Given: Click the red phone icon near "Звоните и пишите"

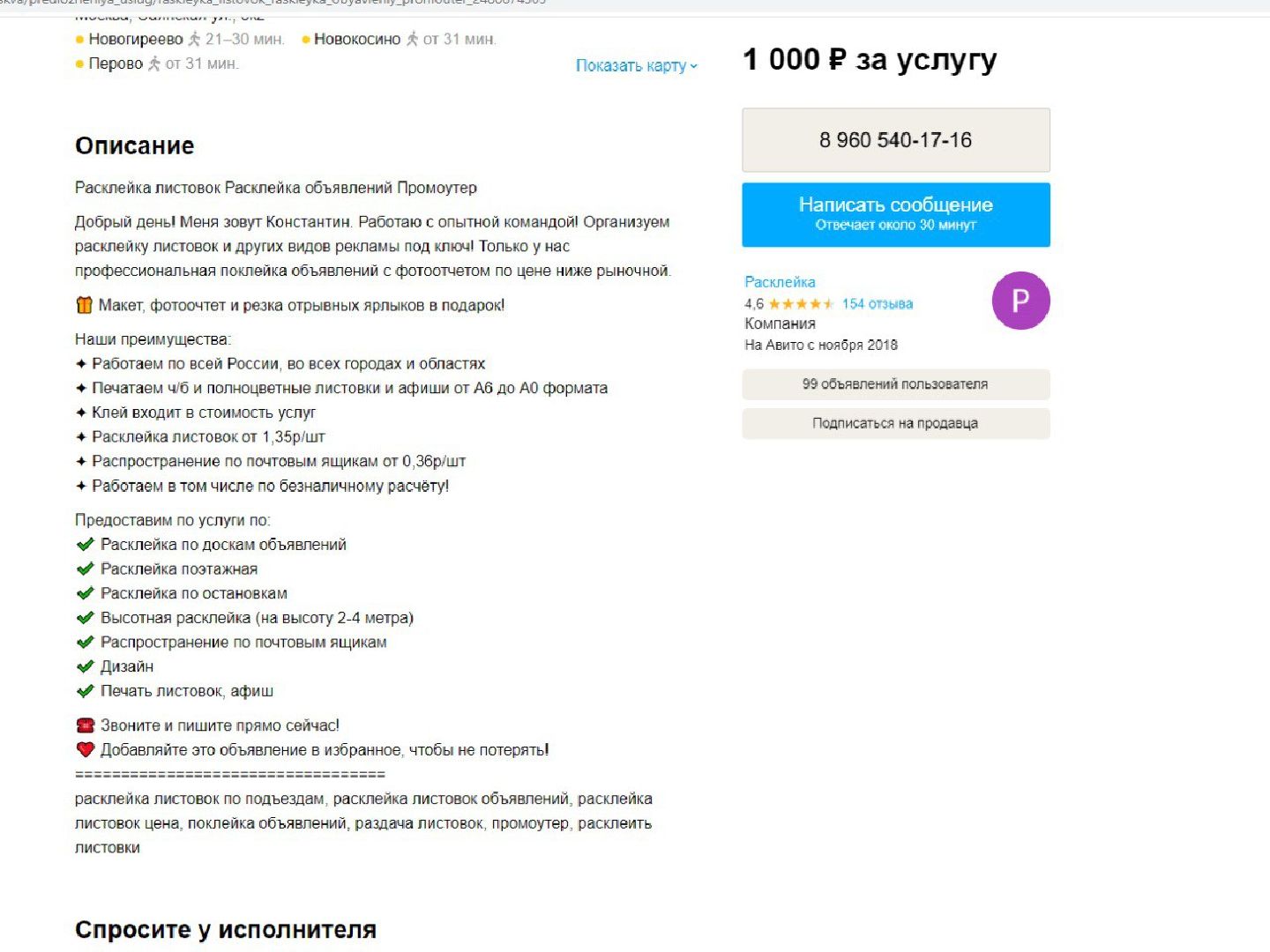Looking at the screenshot, I should pyautogui.click(x=84, y=725).
